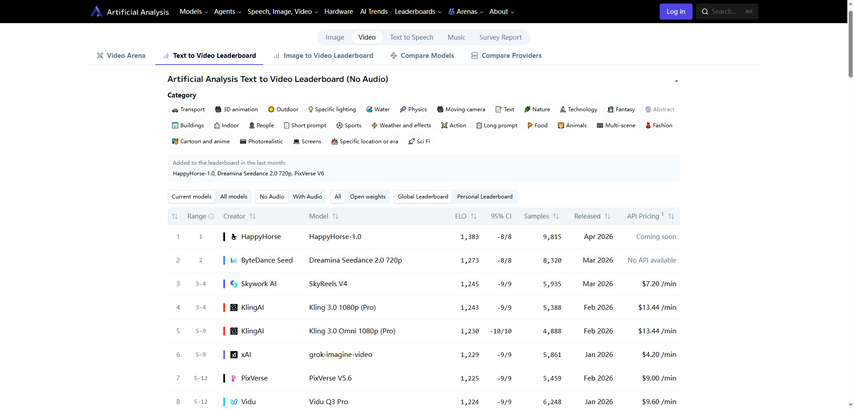Select the Physics category icon

coord(403,109)
